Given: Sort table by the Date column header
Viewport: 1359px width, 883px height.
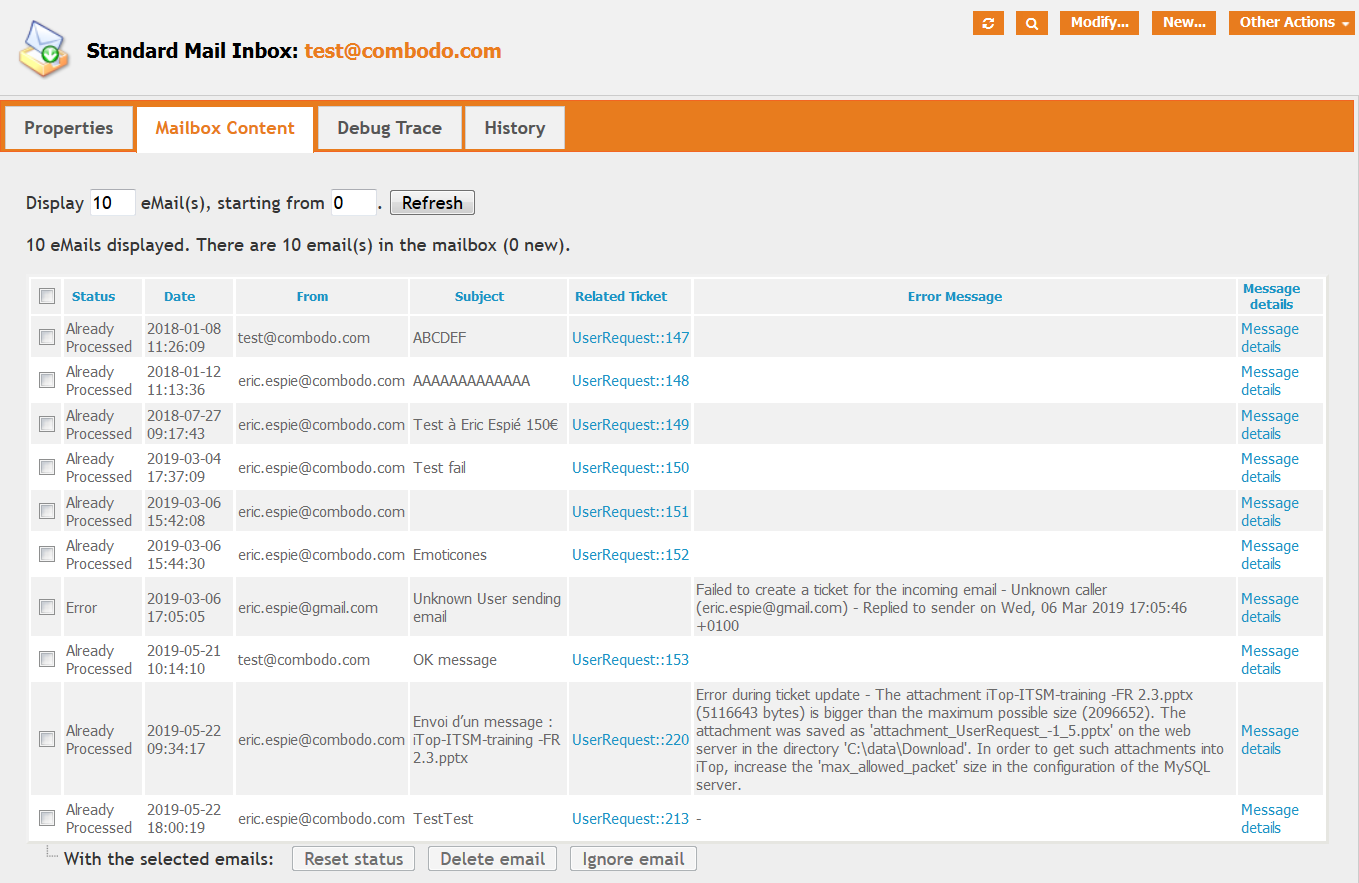Looking at the screenshot, I should [180, 296].
